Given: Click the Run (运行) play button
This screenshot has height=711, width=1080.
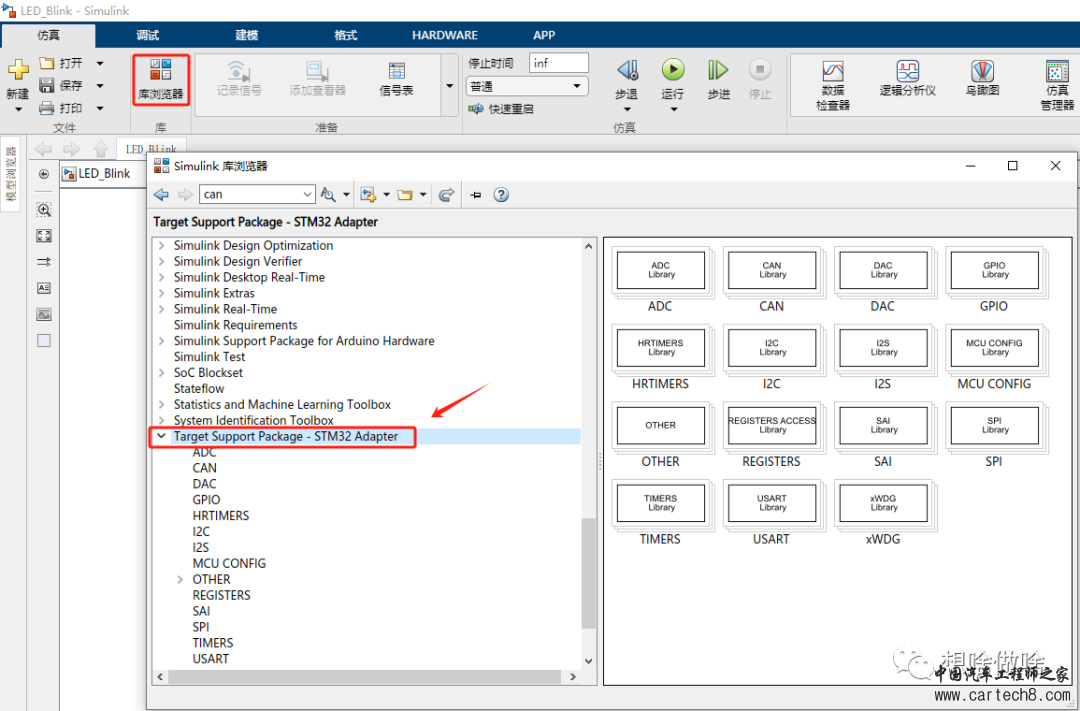Looking at the screenshot, I should [673, 70].
